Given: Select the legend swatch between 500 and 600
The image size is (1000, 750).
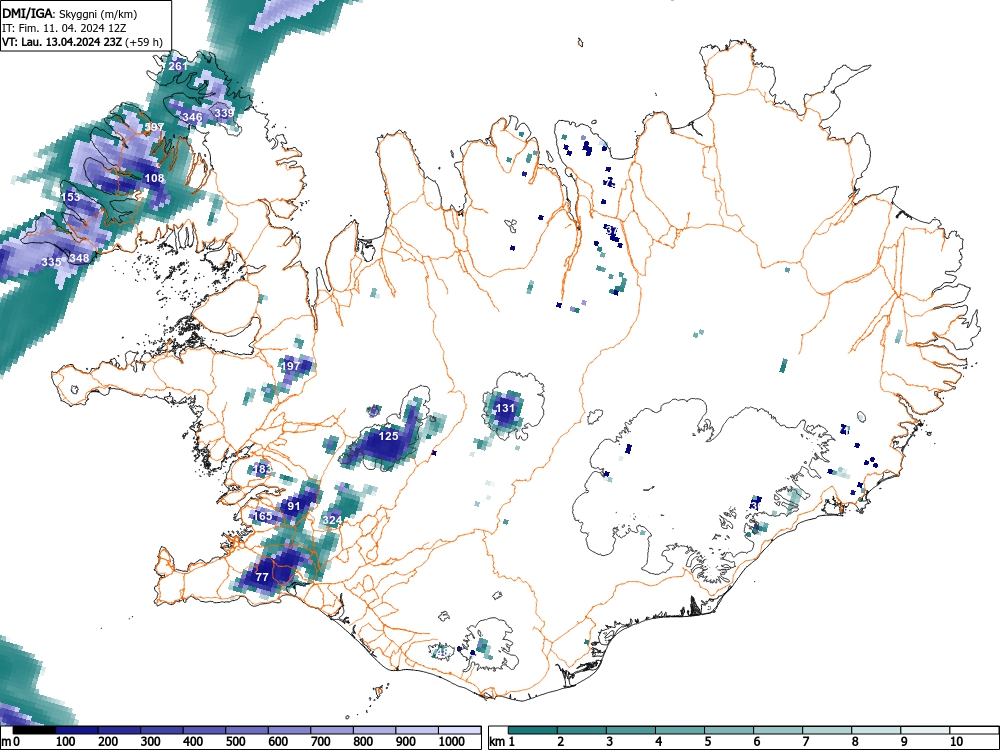Looking at the screenshot, I should pyautogui.click(x=247, y=730).
